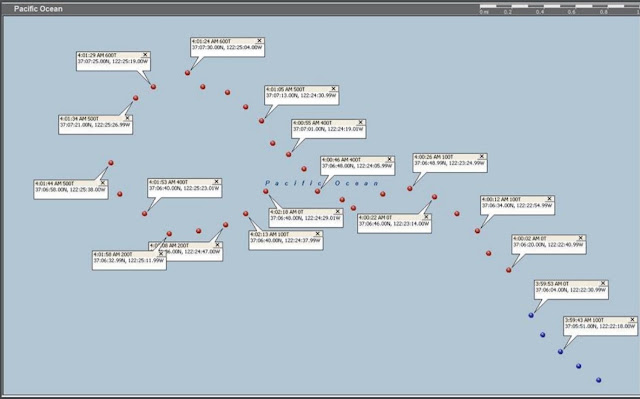640x399 pixels.
Task: Select the blue point for 3:59:53 AM
Action: click(531, 315)
